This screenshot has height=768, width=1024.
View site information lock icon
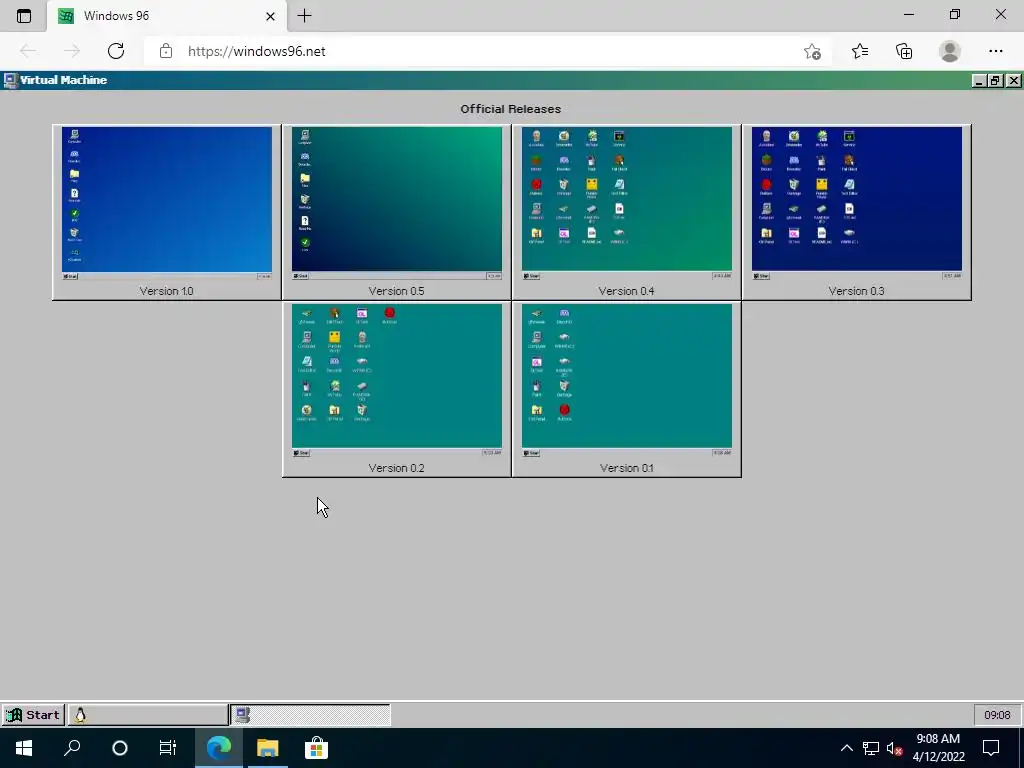[166, 51]
